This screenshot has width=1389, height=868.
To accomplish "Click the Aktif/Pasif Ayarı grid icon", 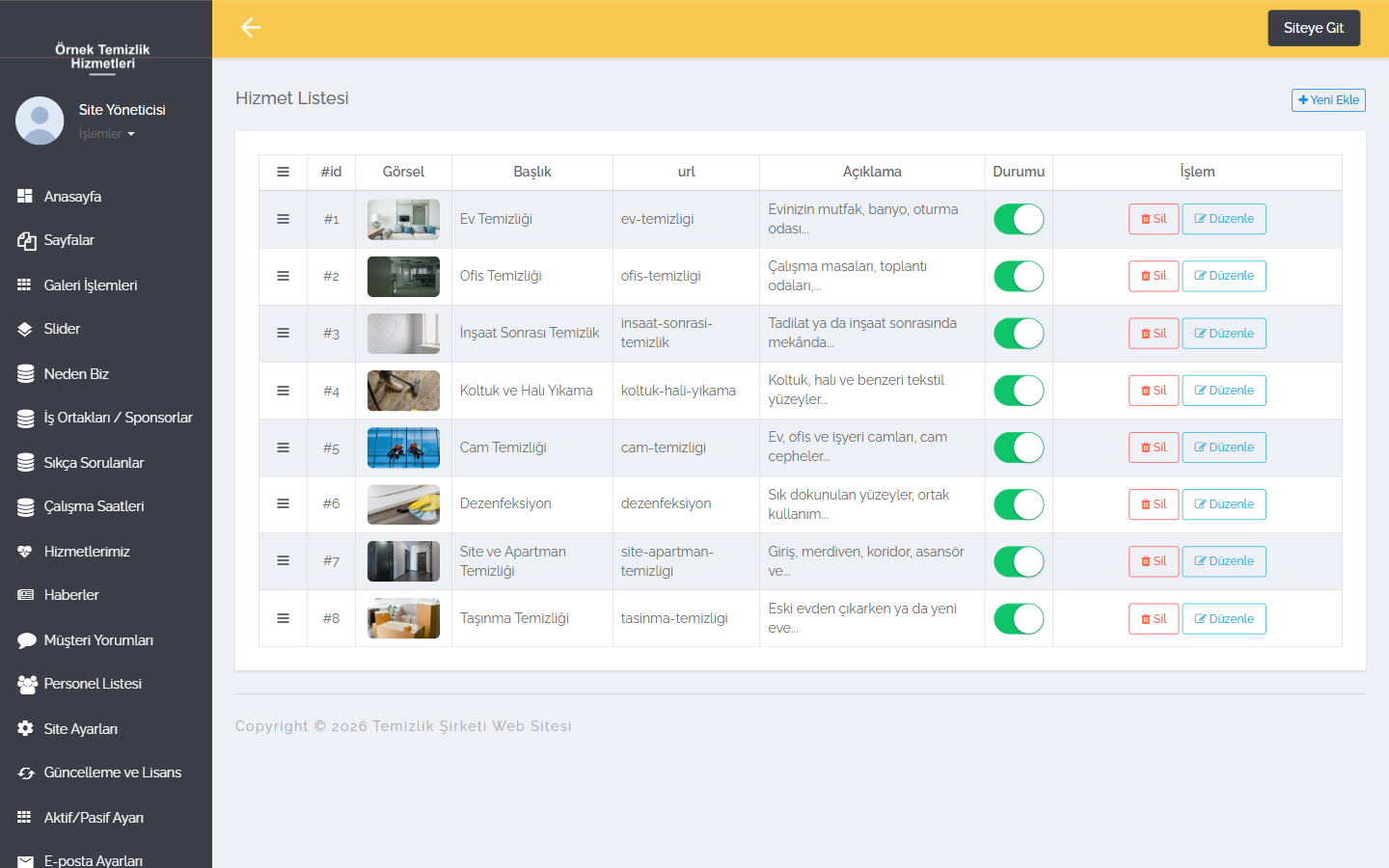I will tap(25, 817).
